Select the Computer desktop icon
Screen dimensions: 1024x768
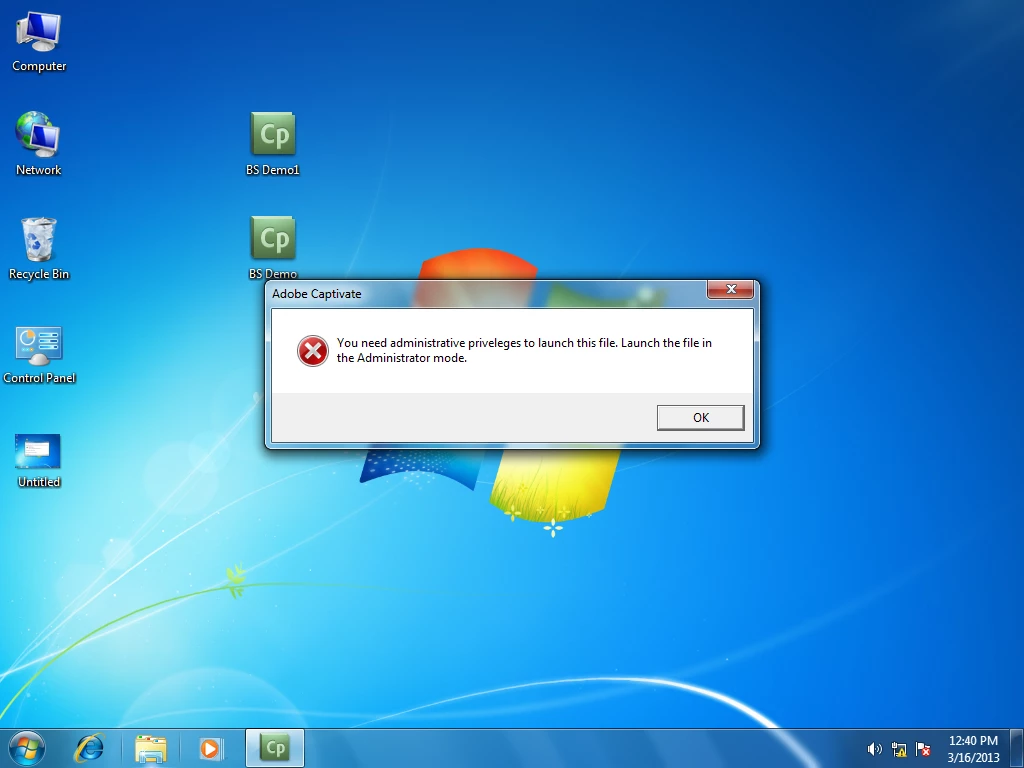click(39, 42)
